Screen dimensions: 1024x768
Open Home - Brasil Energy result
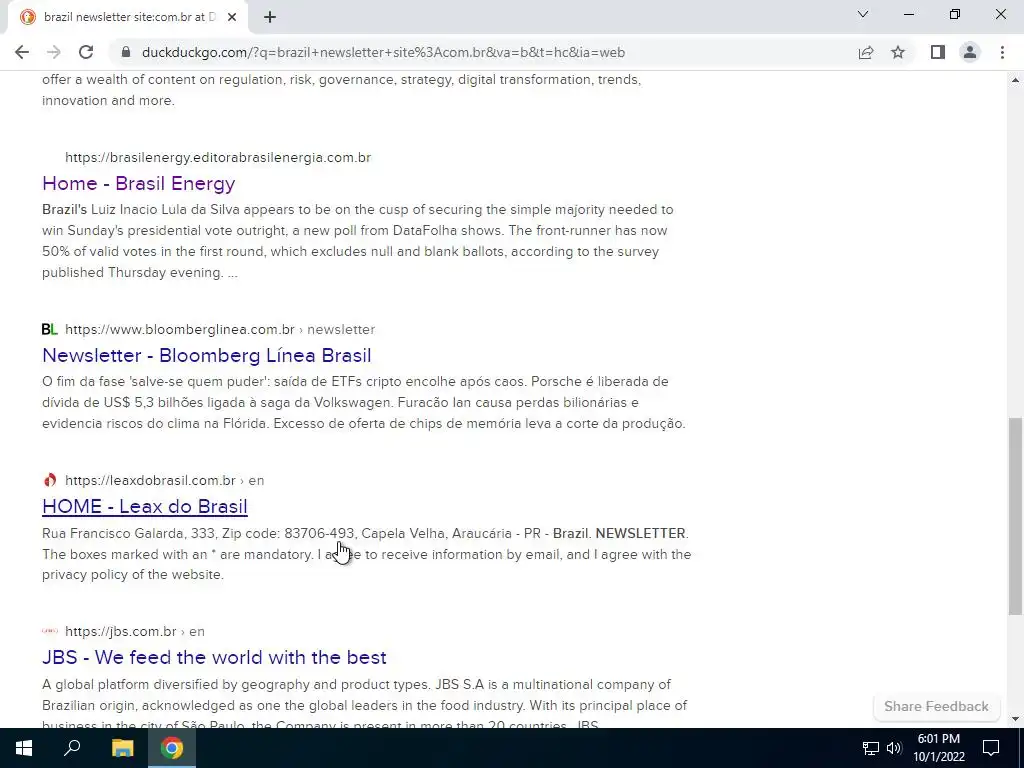(x=138, y=183)
